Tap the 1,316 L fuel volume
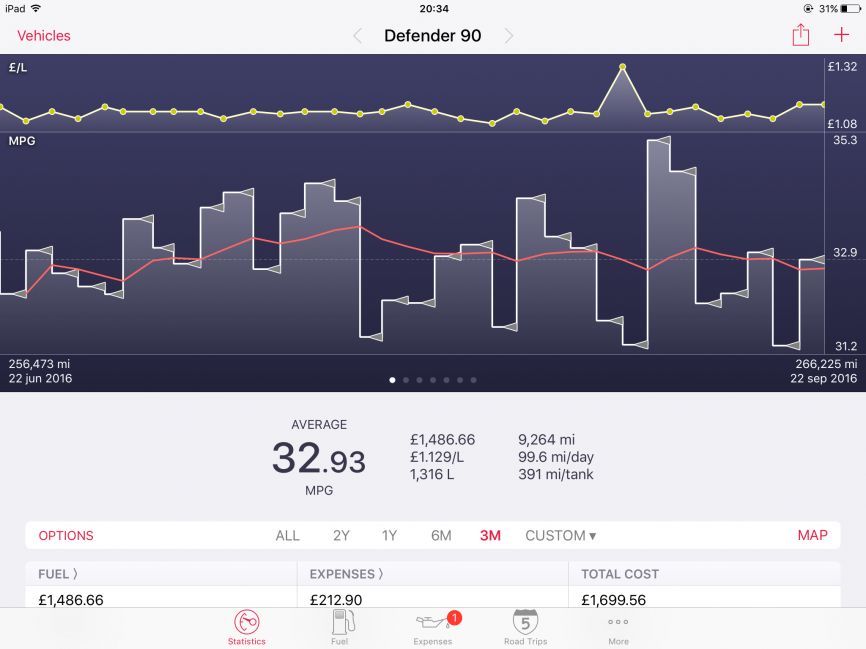This screenshot has width=866, height=649. [x=432, y=474]
